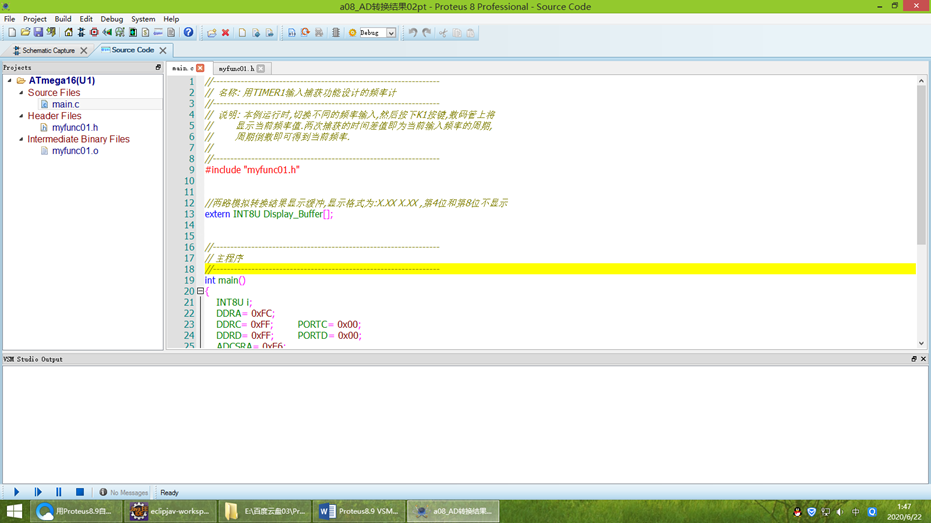The image size is (931, 524).
Task: Open the Schematic Capture toolbar icon
Action: (x=81, y=33)
